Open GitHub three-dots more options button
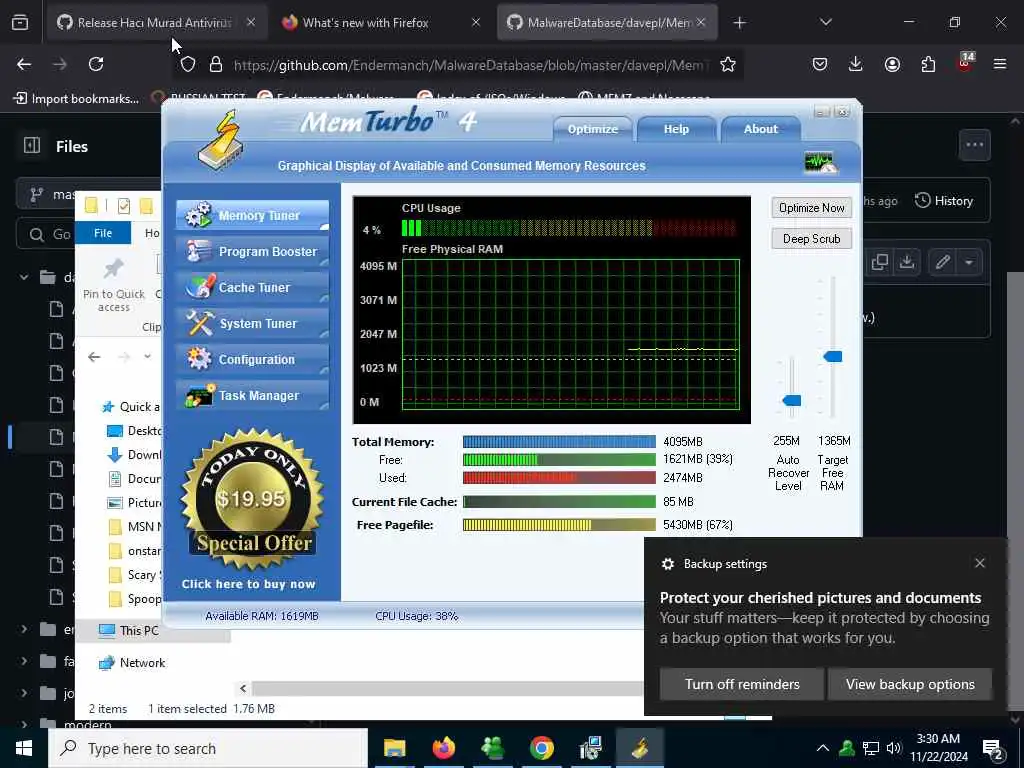The image size is (1024, 768). [x=974, y=145]
